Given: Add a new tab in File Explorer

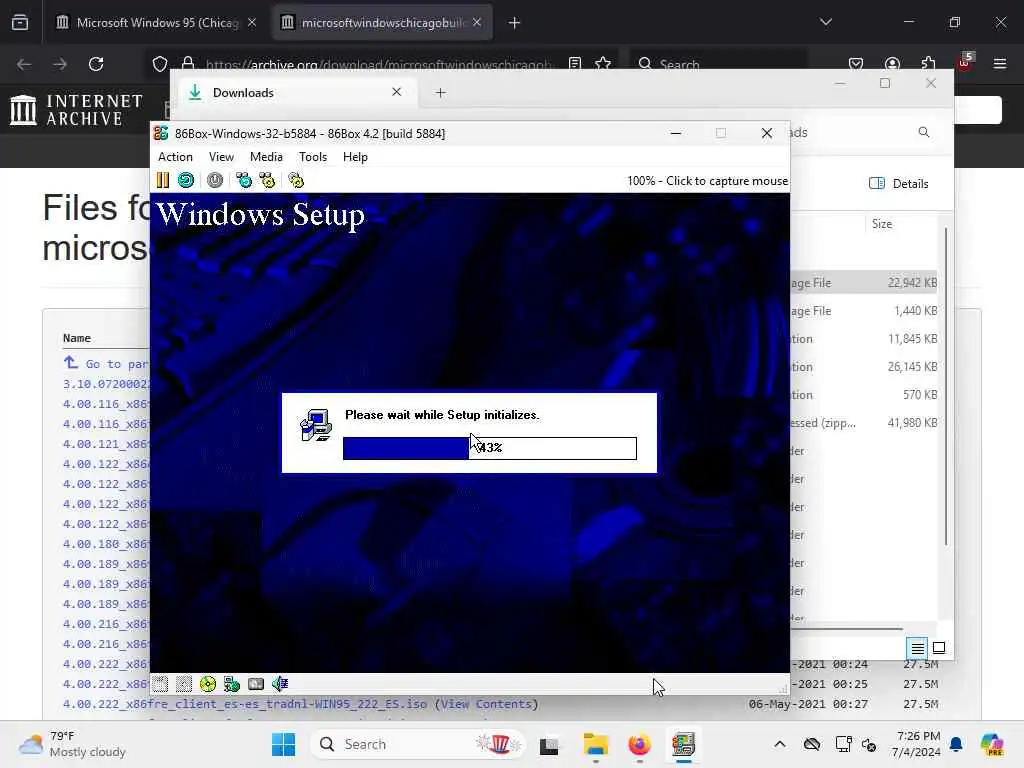Looking at the screenshot, I should point(441,93).
